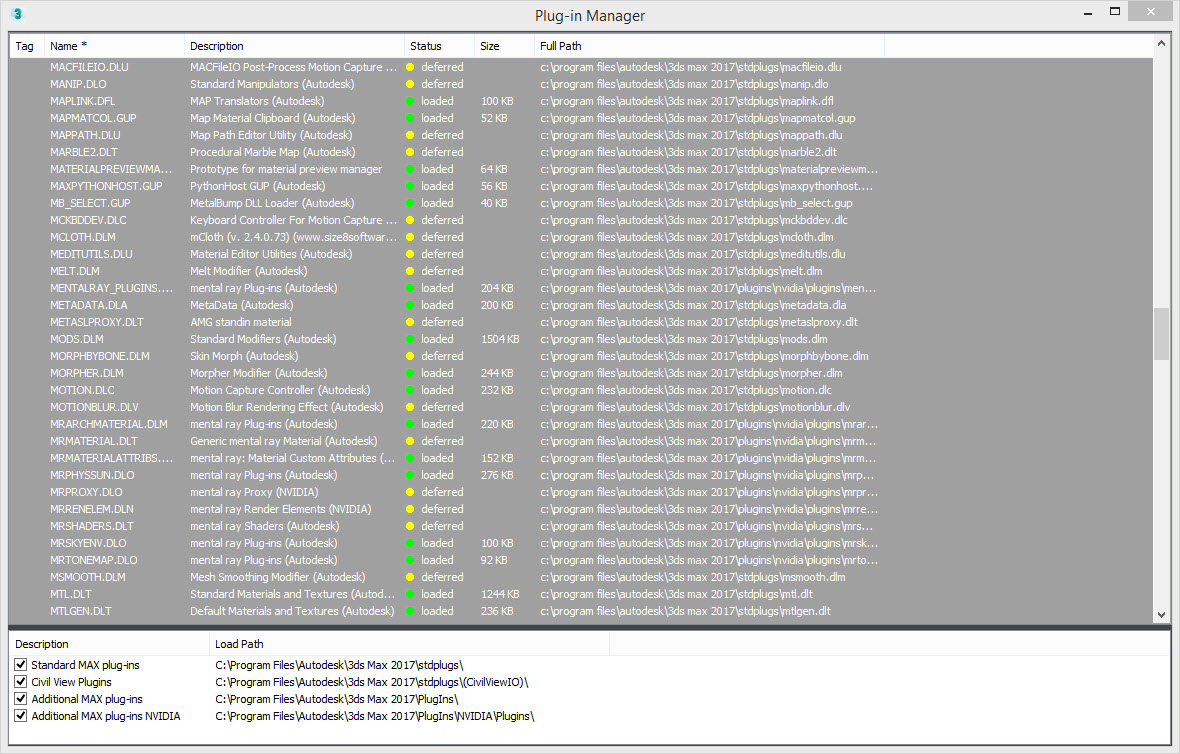Image resolution: width=1180 pixels, height=754 pixels.
Task: Click the lower pane Description column header
Action: tap(109, 644)
